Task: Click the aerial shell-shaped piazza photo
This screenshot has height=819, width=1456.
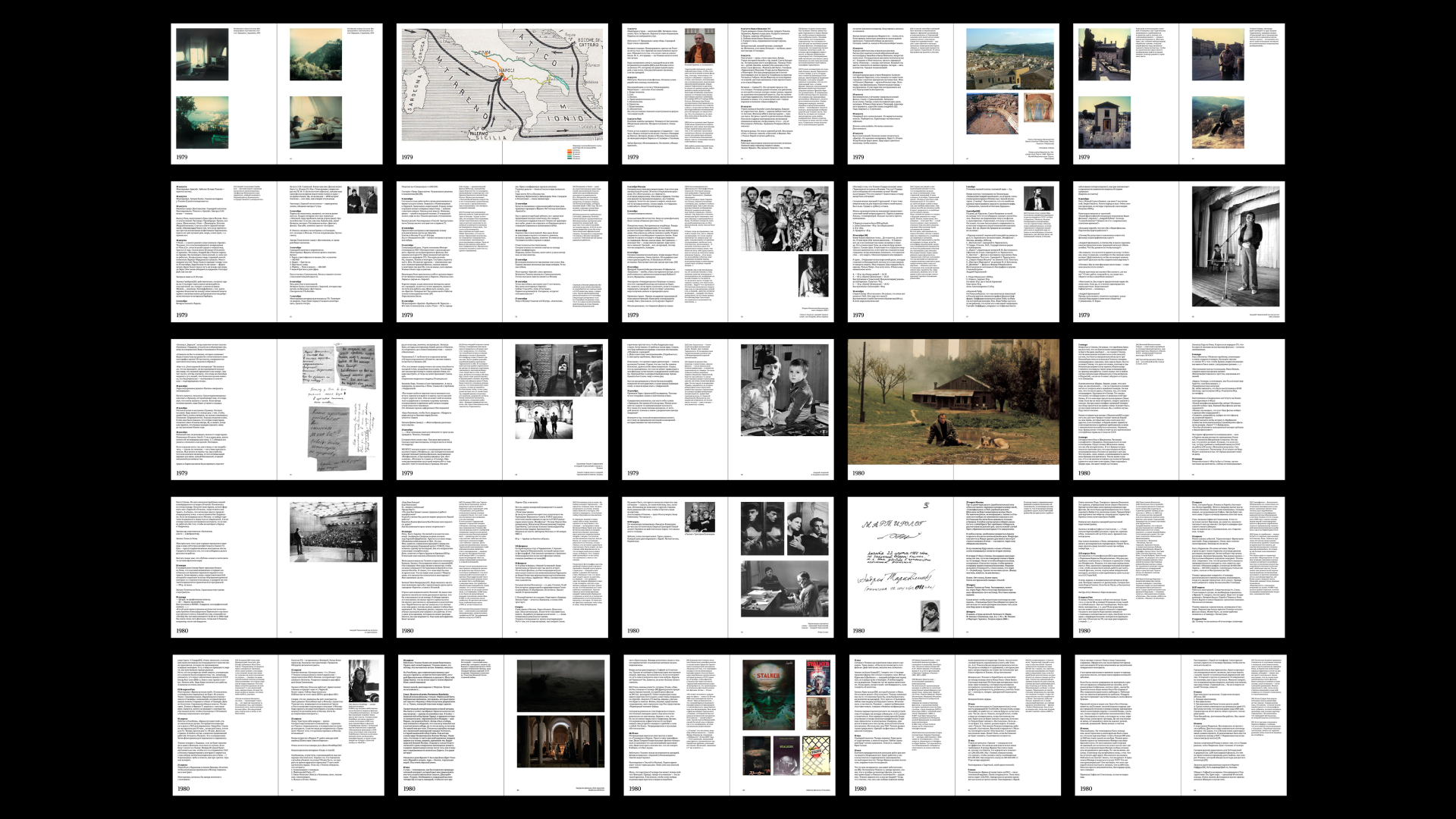Action: pos(991,114)
